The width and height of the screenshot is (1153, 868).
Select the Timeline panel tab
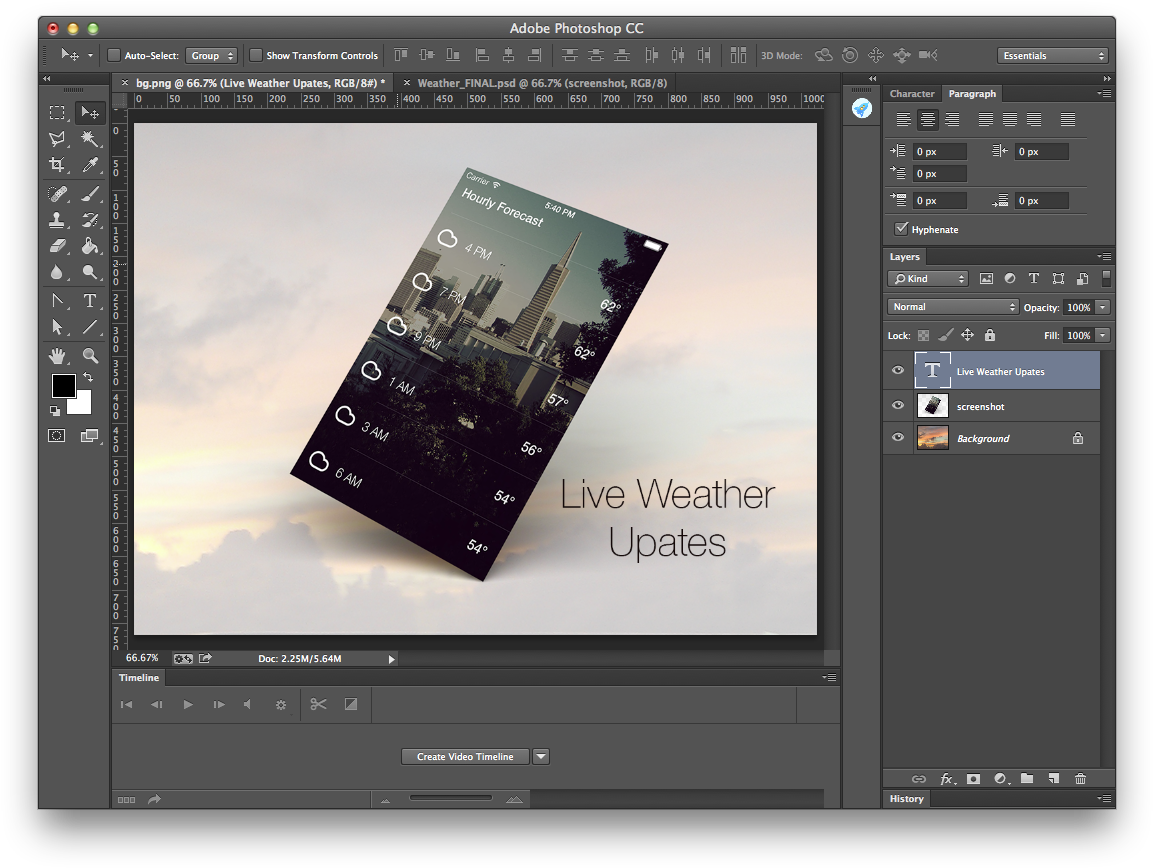[x=139, y=677]
